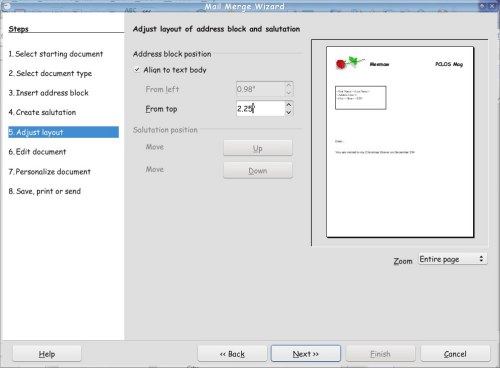This screenshot has width=500, height=368.
Task: Click the disabled From left field
Action: (260, 89)
